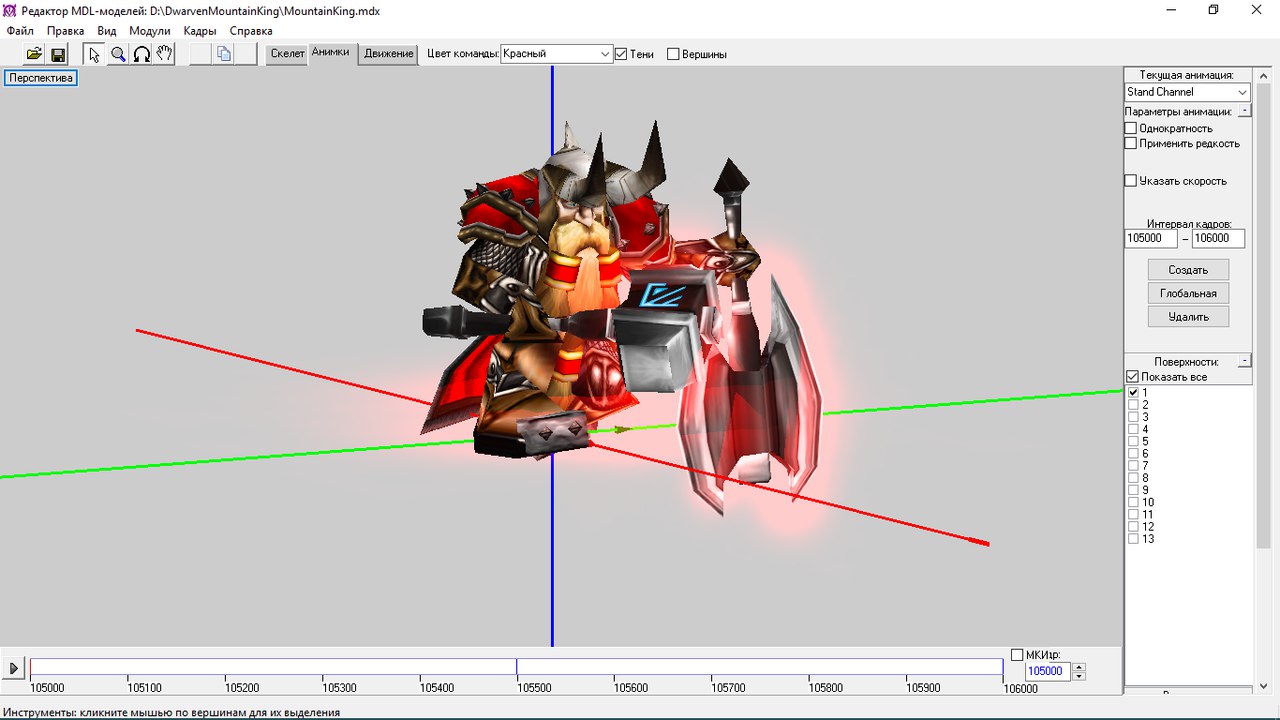The height and width of the screenshot is (720, 1280).
Task: Check surface 5 checkbox
Action: pyautogui.click(x=1133, y=441)
